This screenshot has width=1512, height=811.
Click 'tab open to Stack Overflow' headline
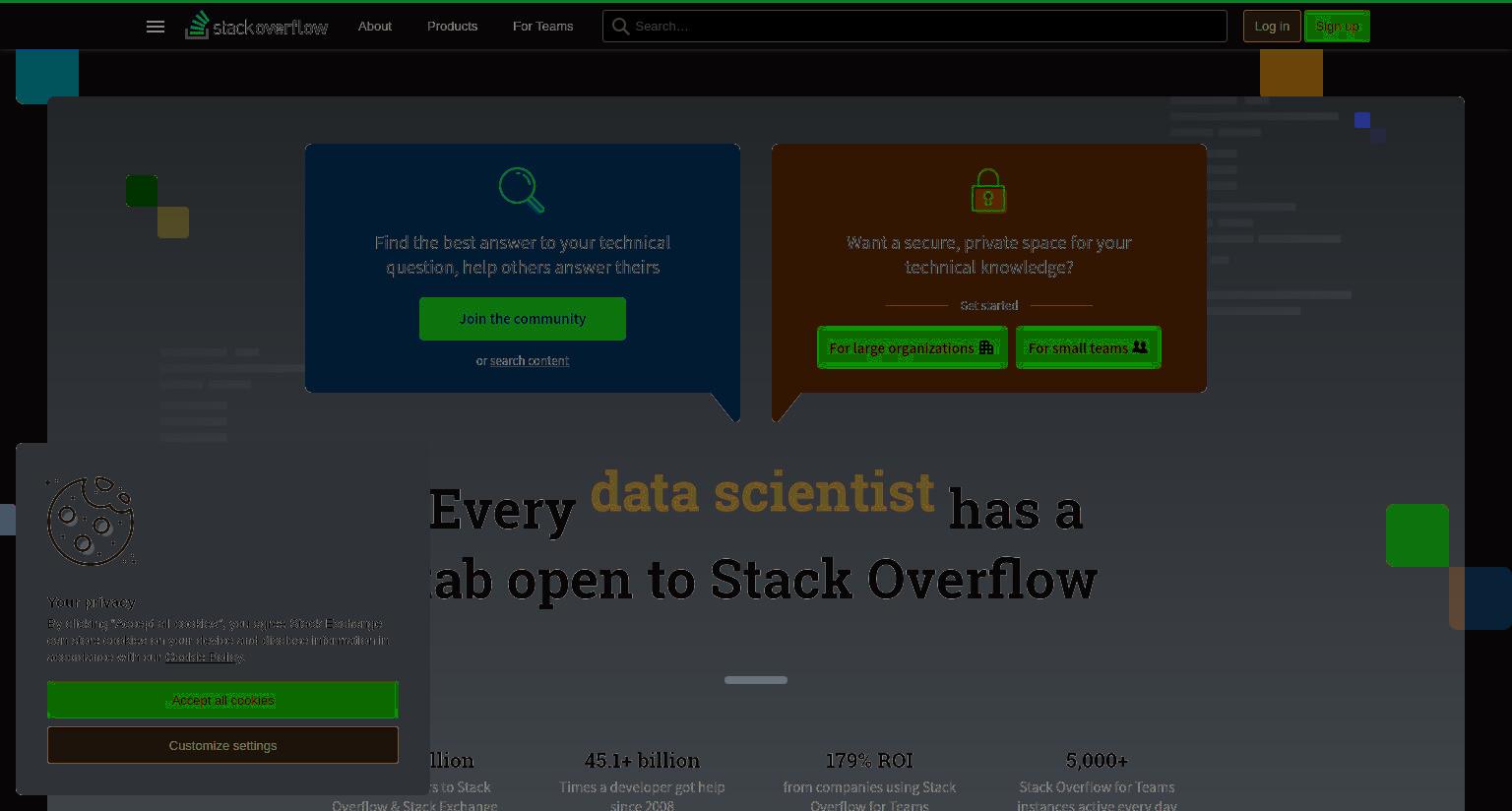click(763, 579)
